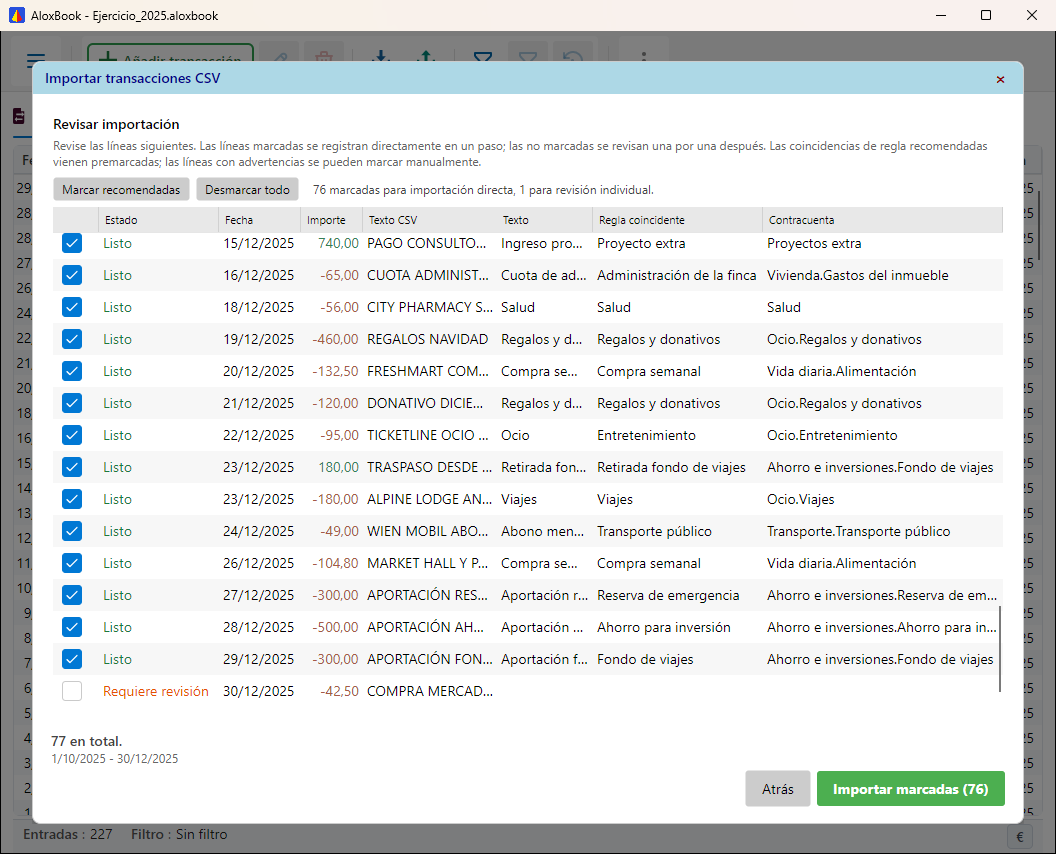This screenshot has height=854, width=1056.
Task: Click the table vertical scrollbar thumb
Action: click(1000, 648)
